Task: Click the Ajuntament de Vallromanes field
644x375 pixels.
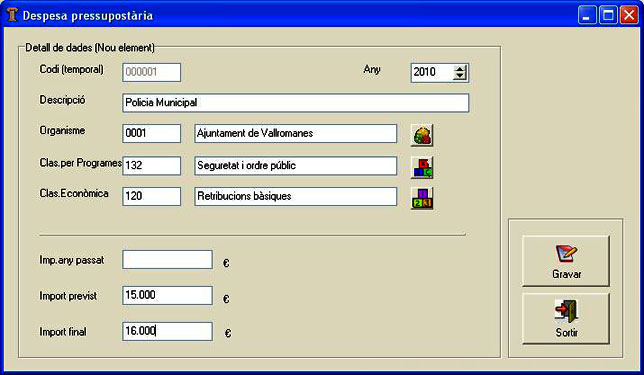Action: coord(296,133)
